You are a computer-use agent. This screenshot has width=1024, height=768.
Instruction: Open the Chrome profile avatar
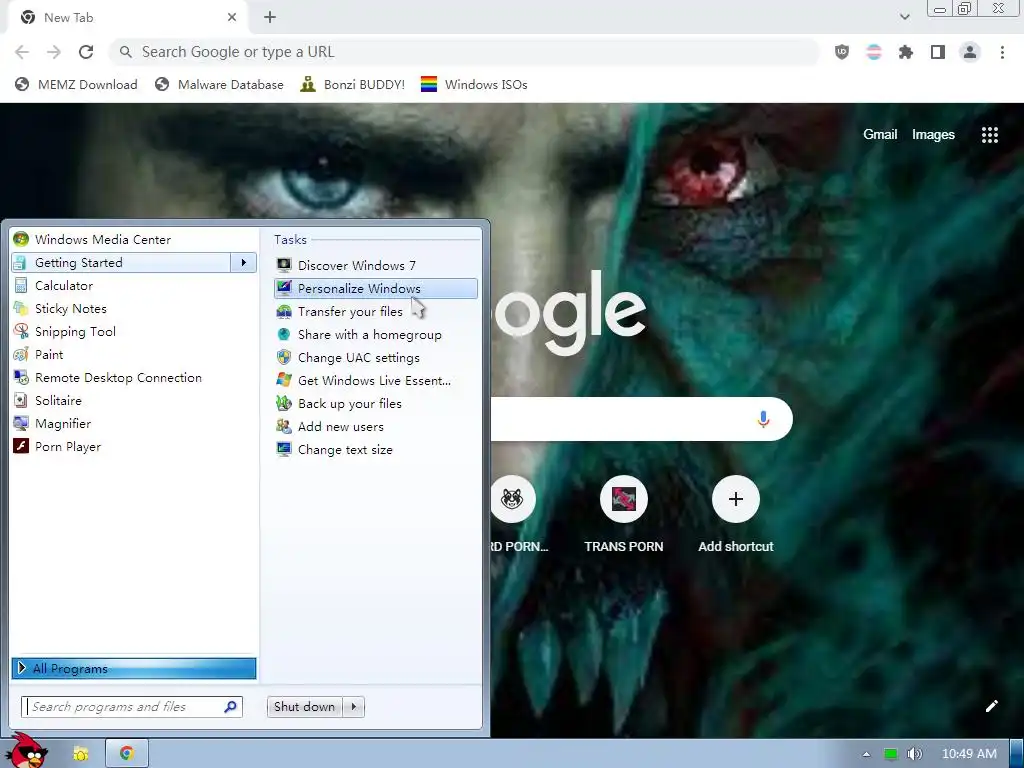point(970,52)
